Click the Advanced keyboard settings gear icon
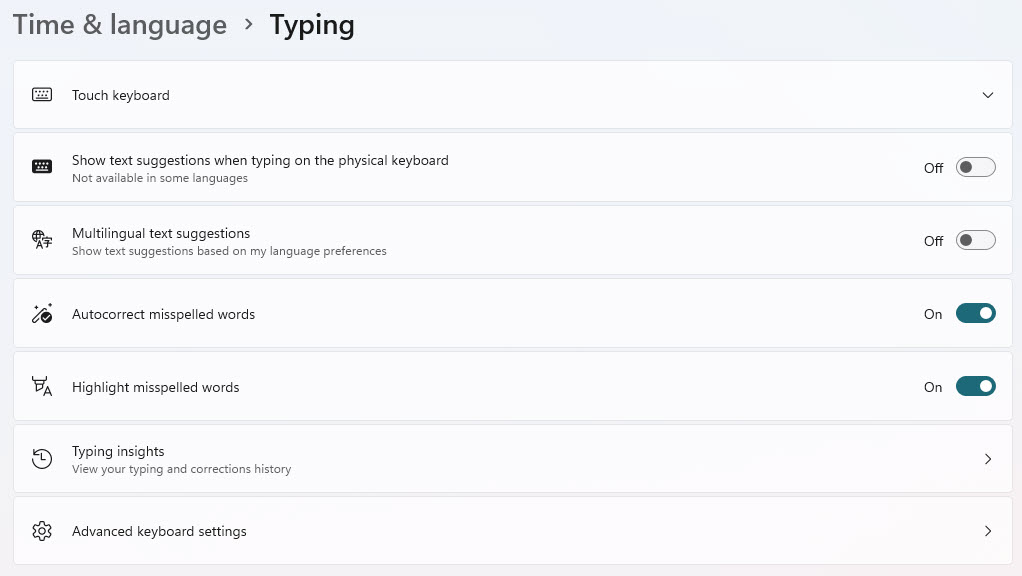 [x=42, y=531]
